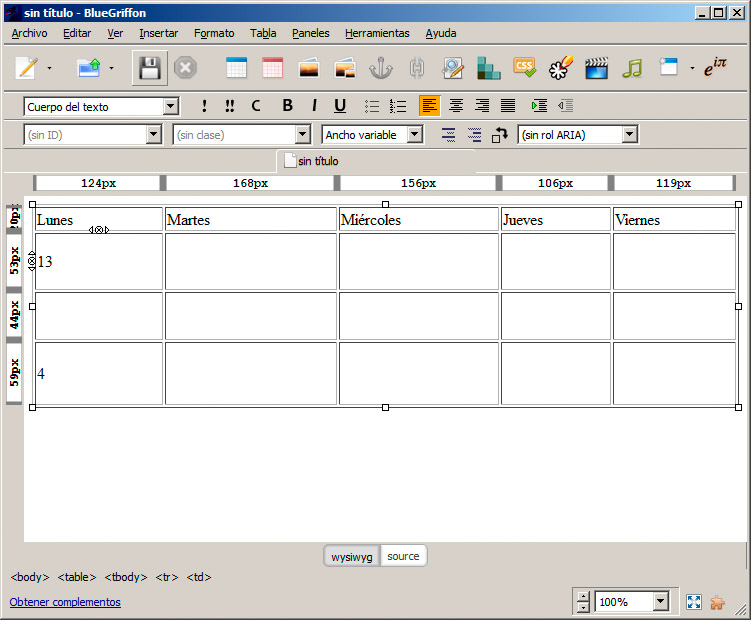Decrease the indent level
This screenshot has height=620, width=751.
[566, 106]
